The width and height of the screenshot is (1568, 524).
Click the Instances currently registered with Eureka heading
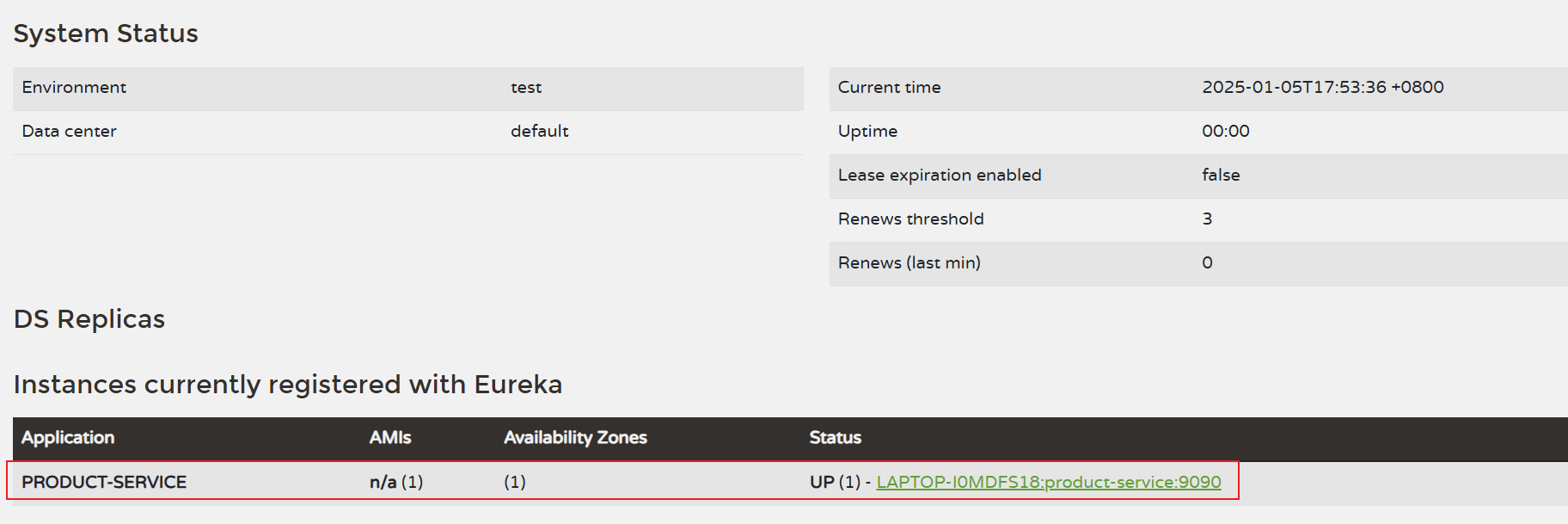288,384
